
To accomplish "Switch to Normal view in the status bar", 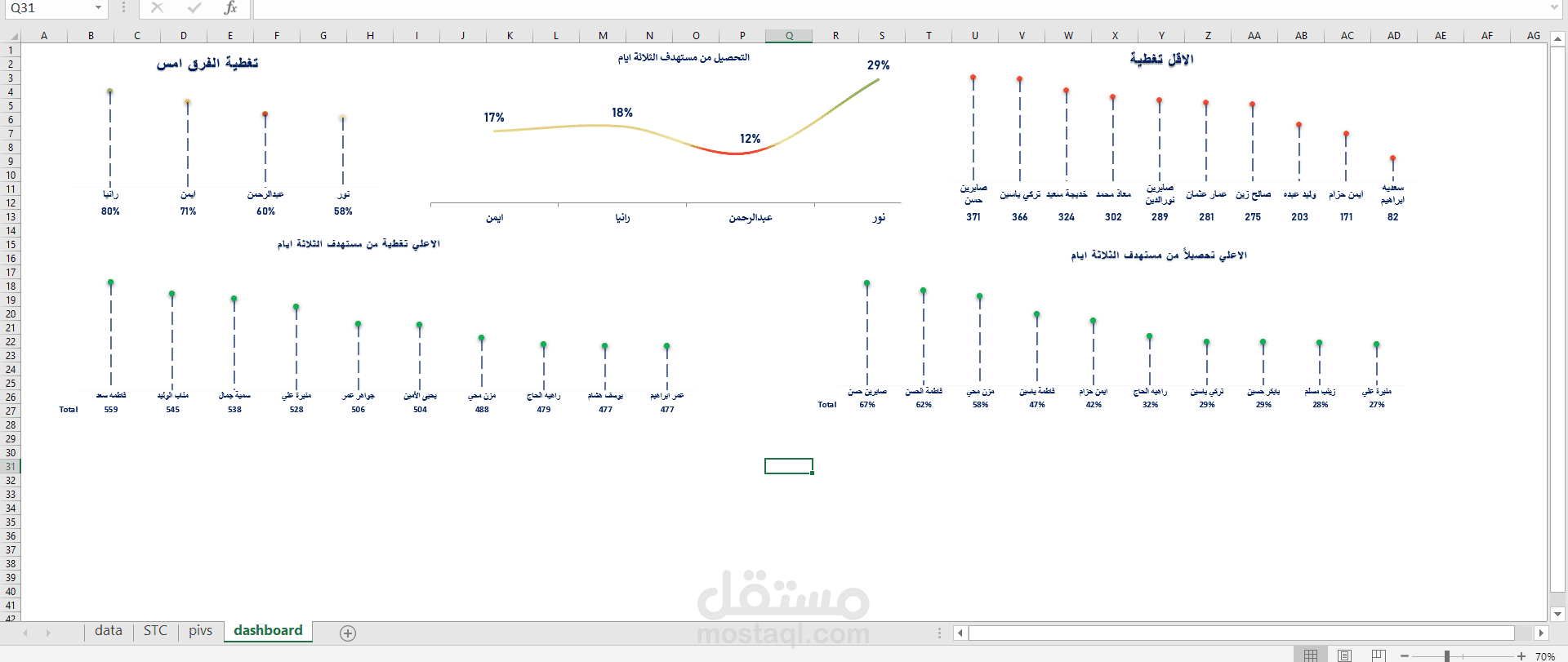I will 1311,655.
